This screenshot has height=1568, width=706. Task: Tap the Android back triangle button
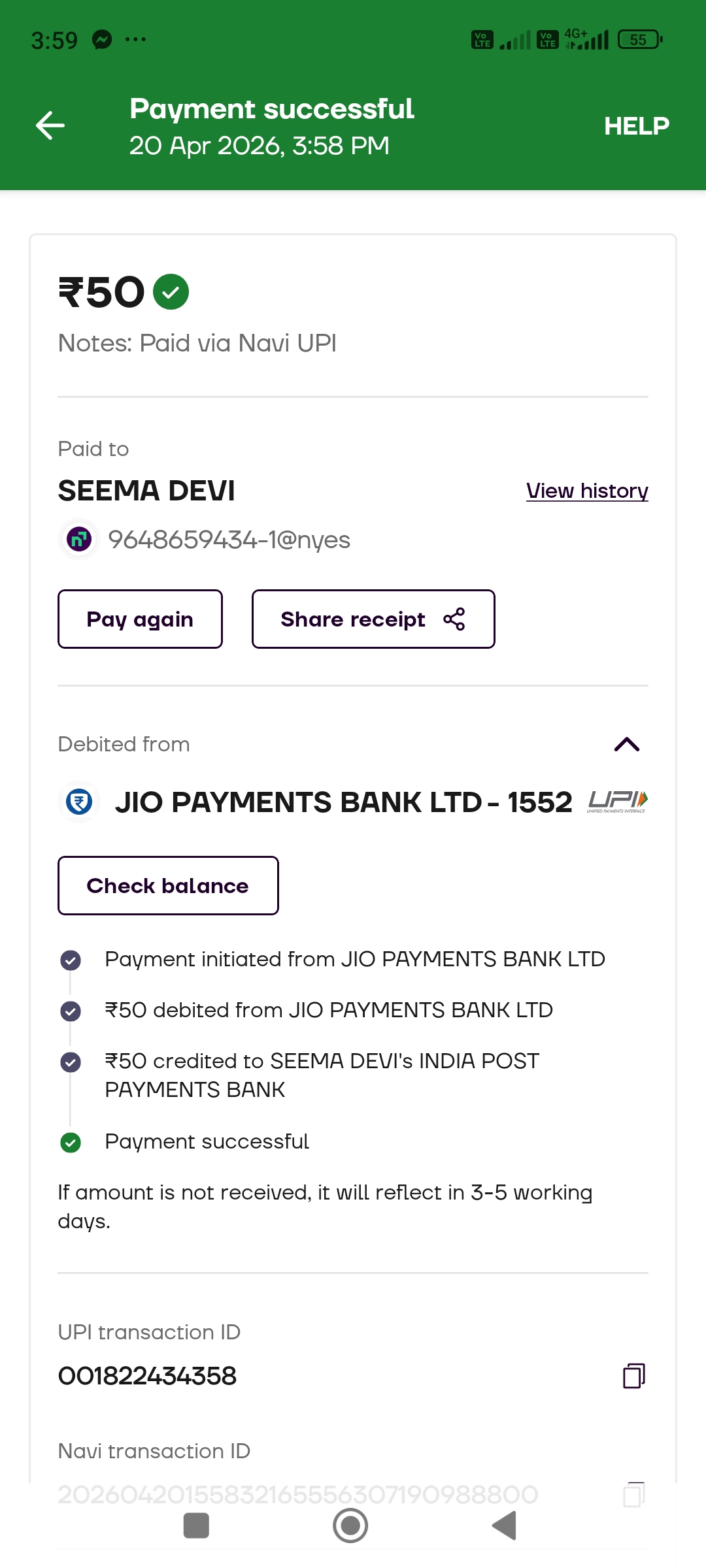(x=504, y=1526)
